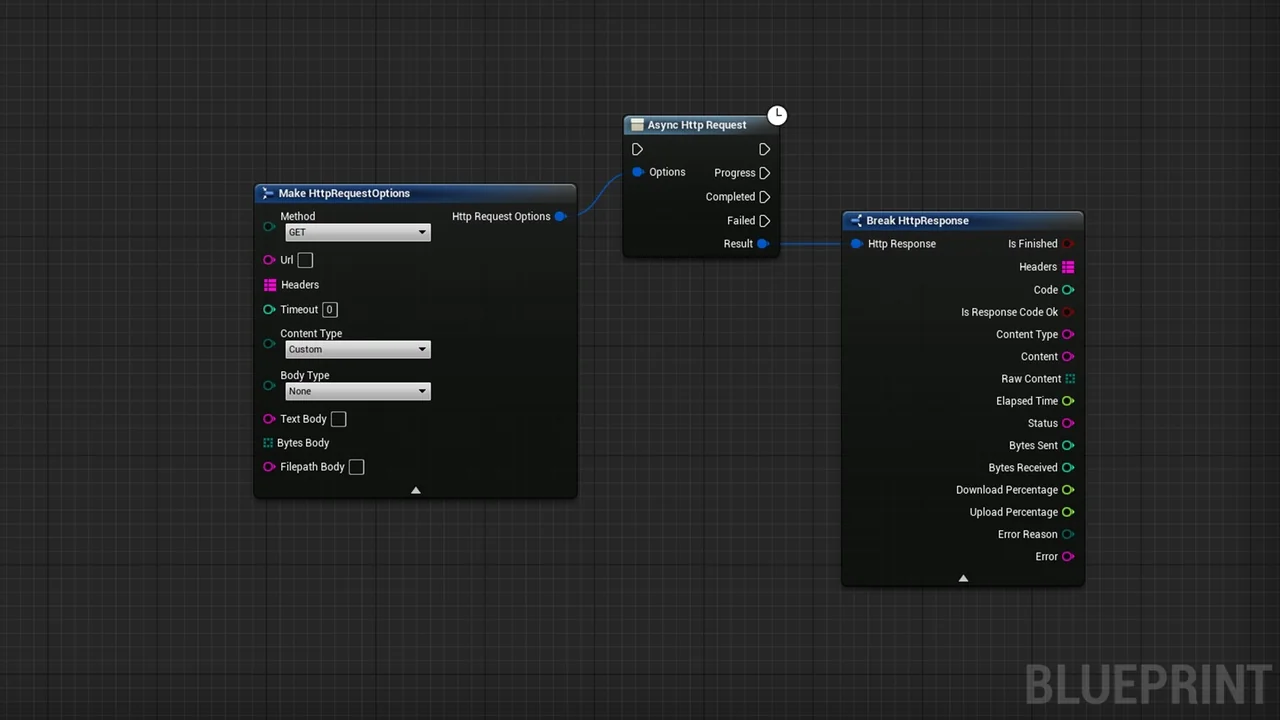Click the Bytes Body array pin
Image resolution: width=1280 pixels, height=720 pixels.
pos(268,443)
